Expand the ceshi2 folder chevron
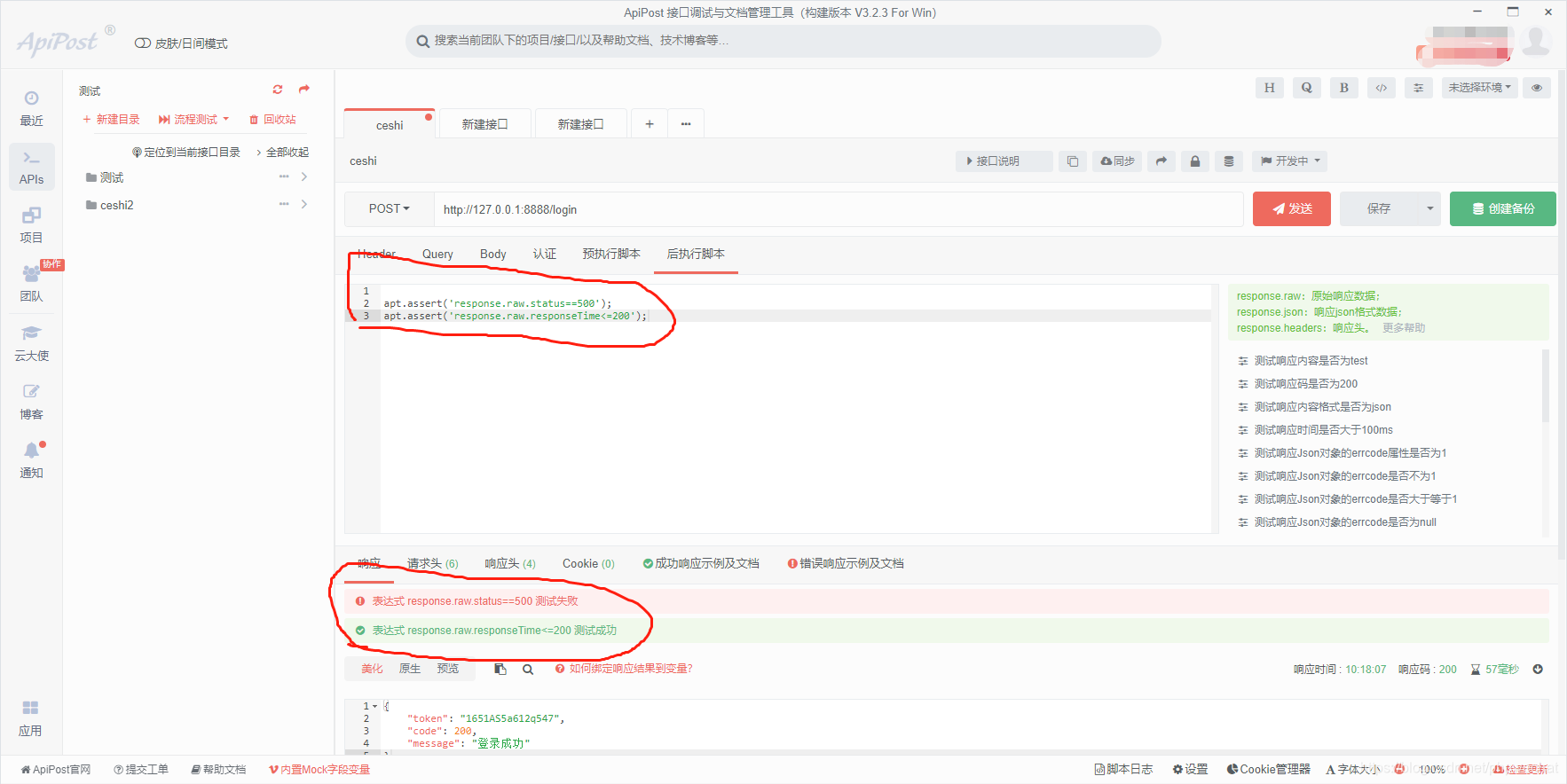 (304, 205)
